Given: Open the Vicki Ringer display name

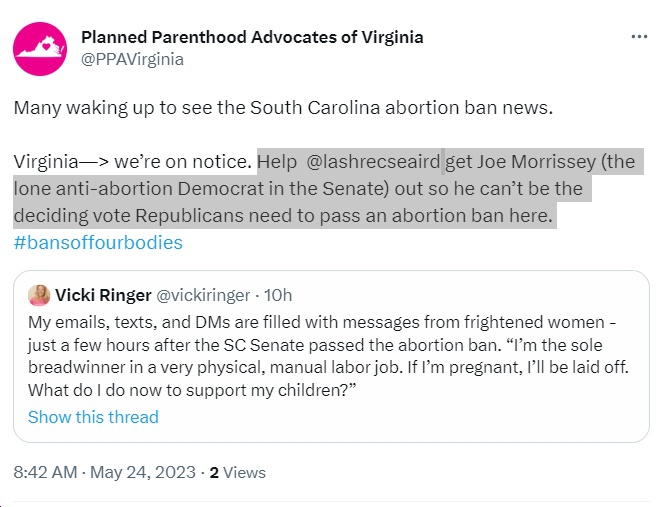Looking at the screenshot, I should (x=103, y=295).
